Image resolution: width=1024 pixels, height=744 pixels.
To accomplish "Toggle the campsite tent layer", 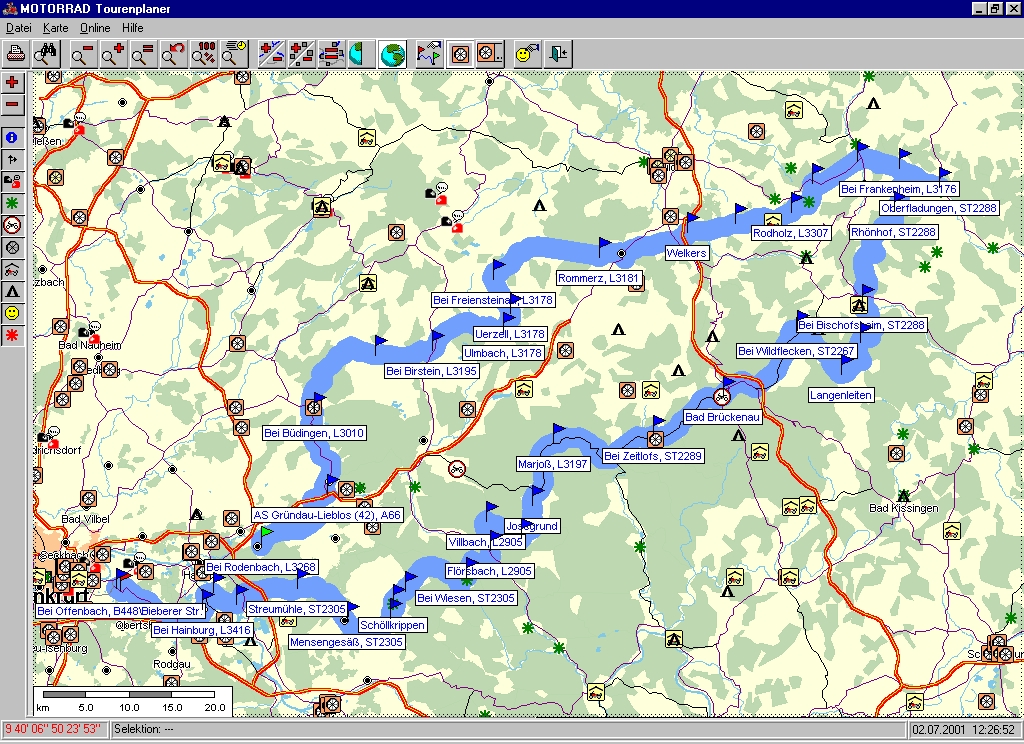I will tap(12, 291).
